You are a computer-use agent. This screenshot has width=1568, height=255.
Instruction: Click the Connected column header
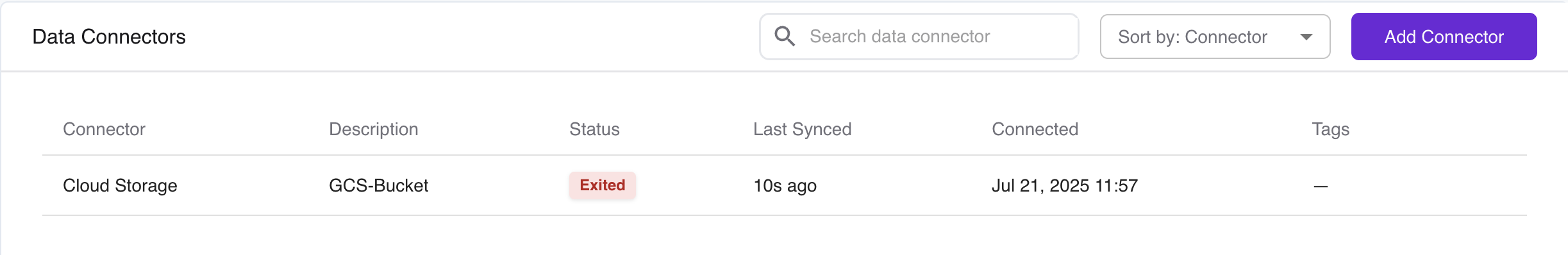click(1035, 129)
